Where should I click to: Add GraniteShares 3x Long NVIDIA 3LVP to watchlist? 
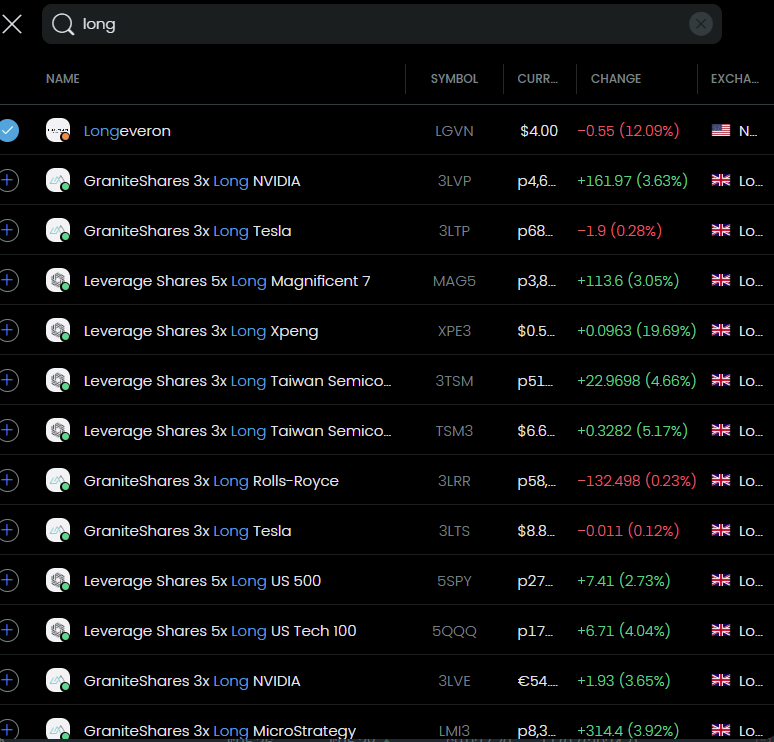click(x=8, y=180)
